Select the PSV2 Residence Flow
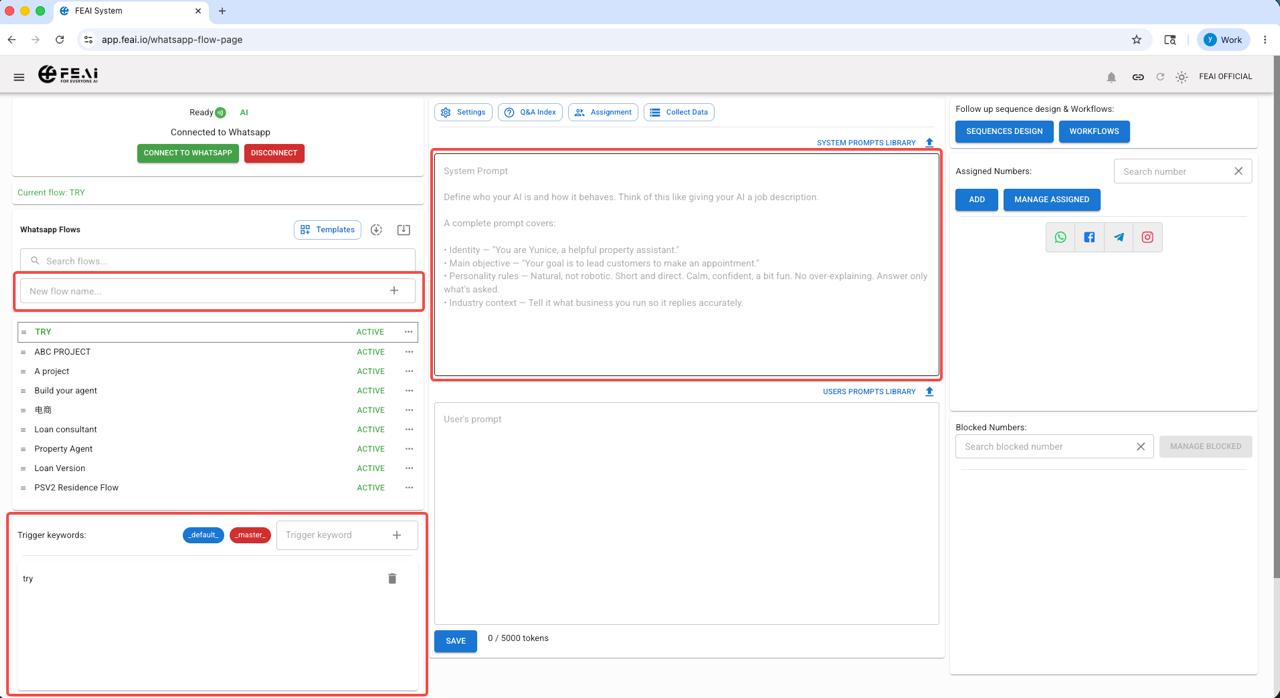 click(x=76, y=488)
